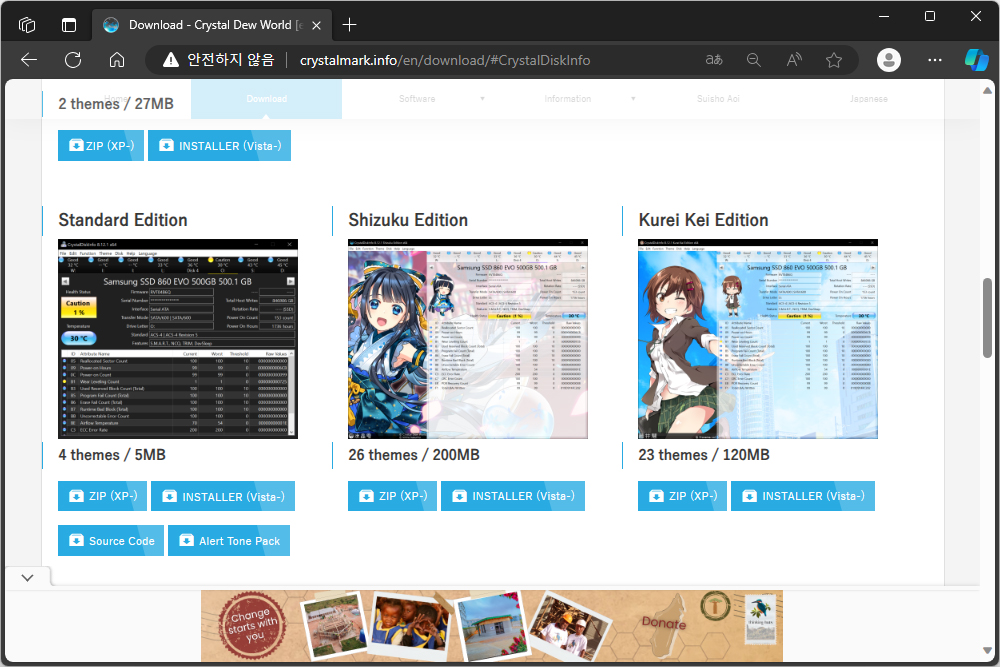Click the scrollbar down arrow
1000x667 pixels.
[x=987, y=650]
